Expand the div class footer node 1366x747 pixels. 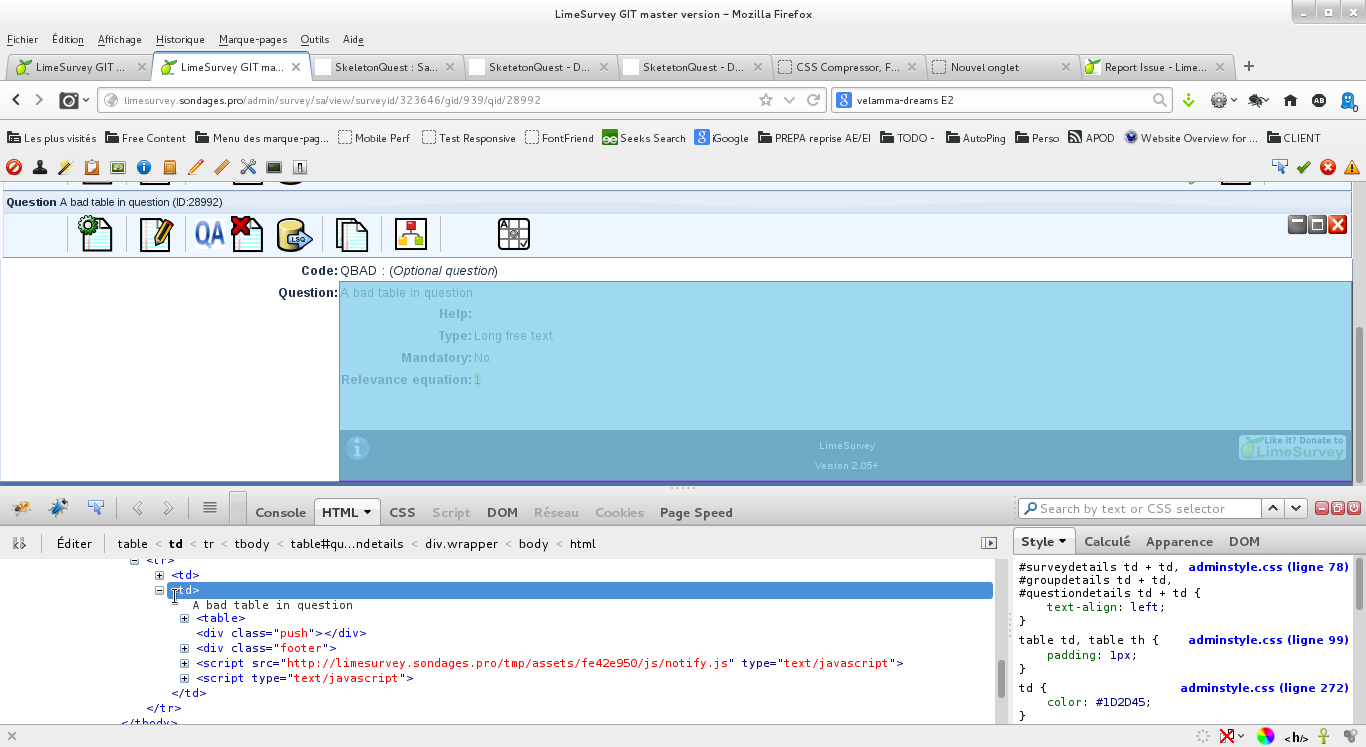[184, 648]
